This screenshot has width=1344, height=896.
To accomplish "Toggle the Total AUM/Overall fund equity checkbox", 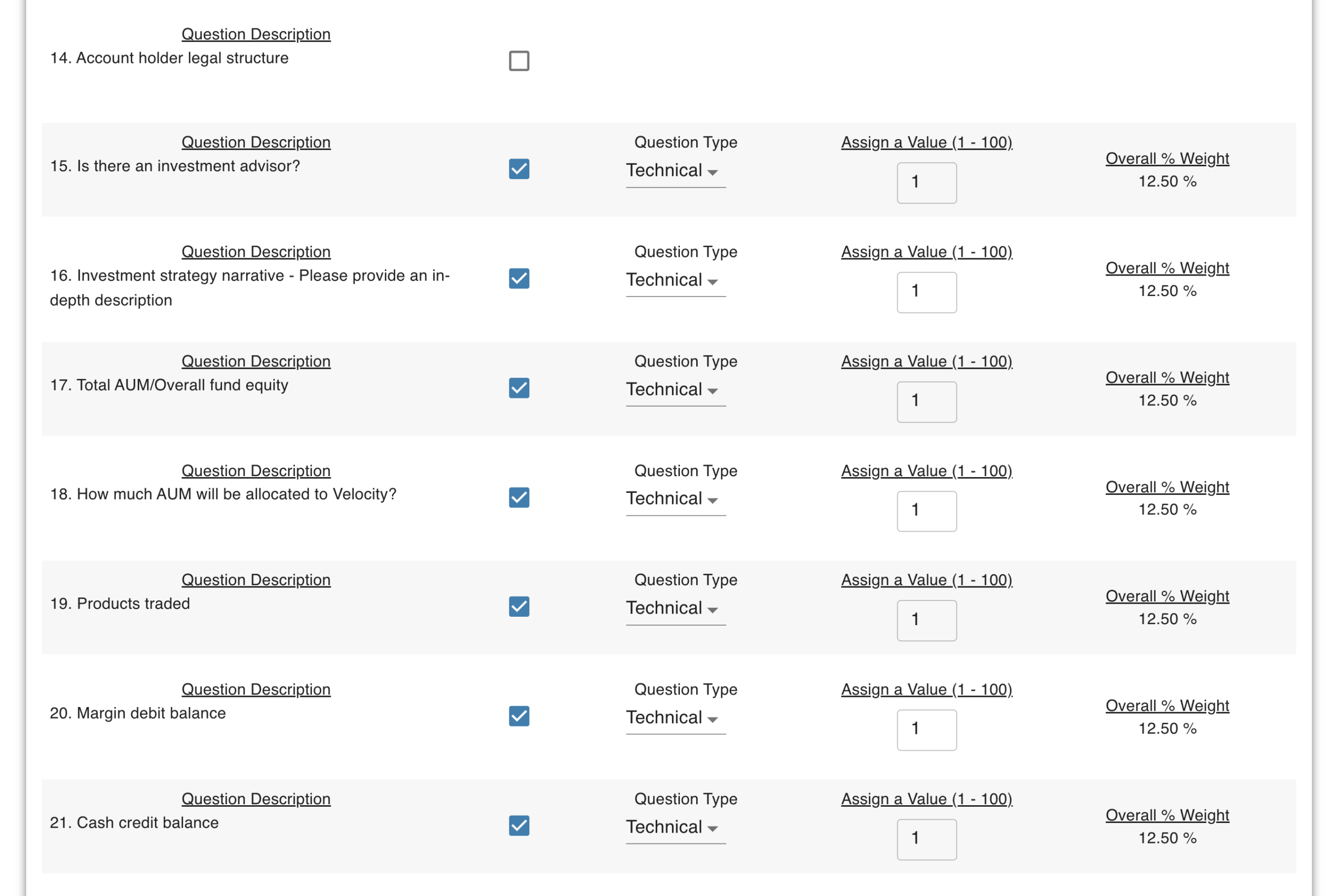I will (x=519, y=388).
